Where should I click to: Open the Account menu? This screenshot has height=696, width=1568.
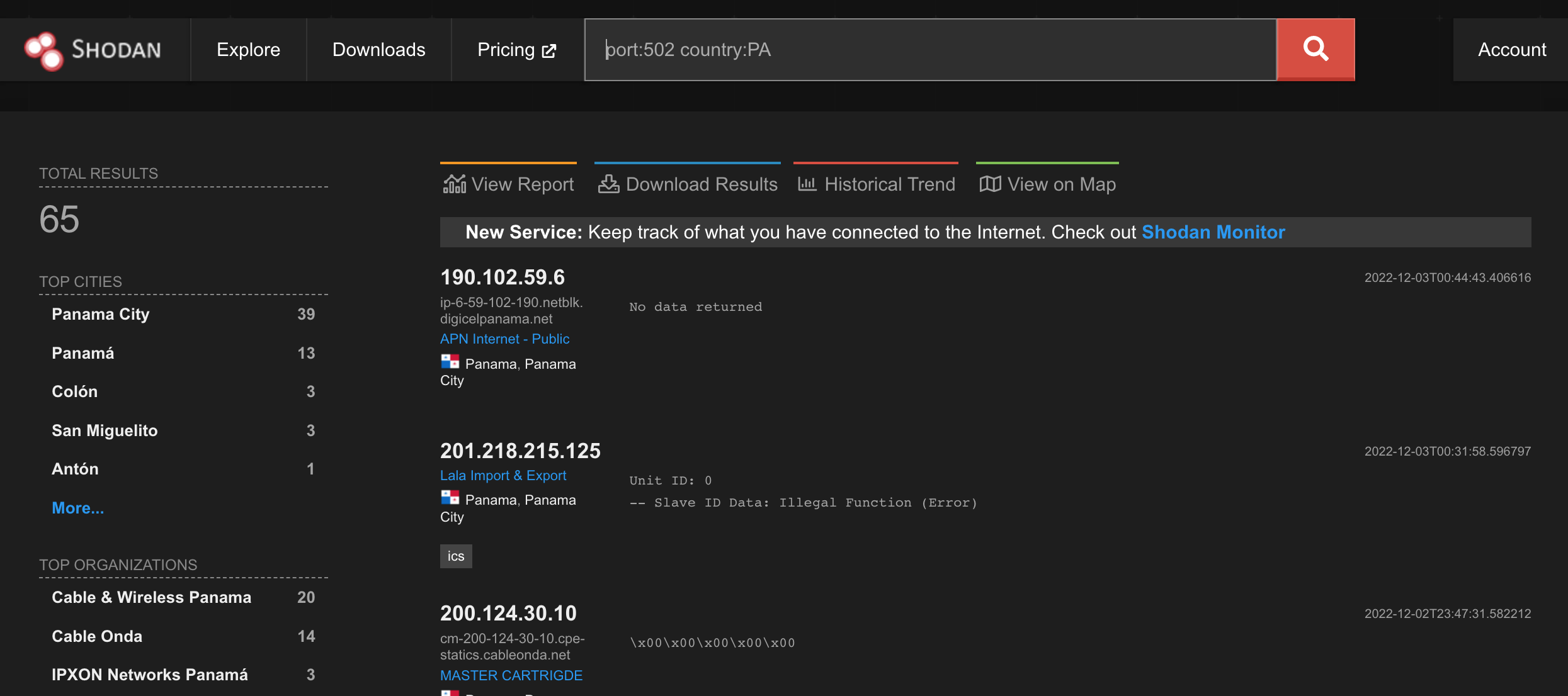1511,50
